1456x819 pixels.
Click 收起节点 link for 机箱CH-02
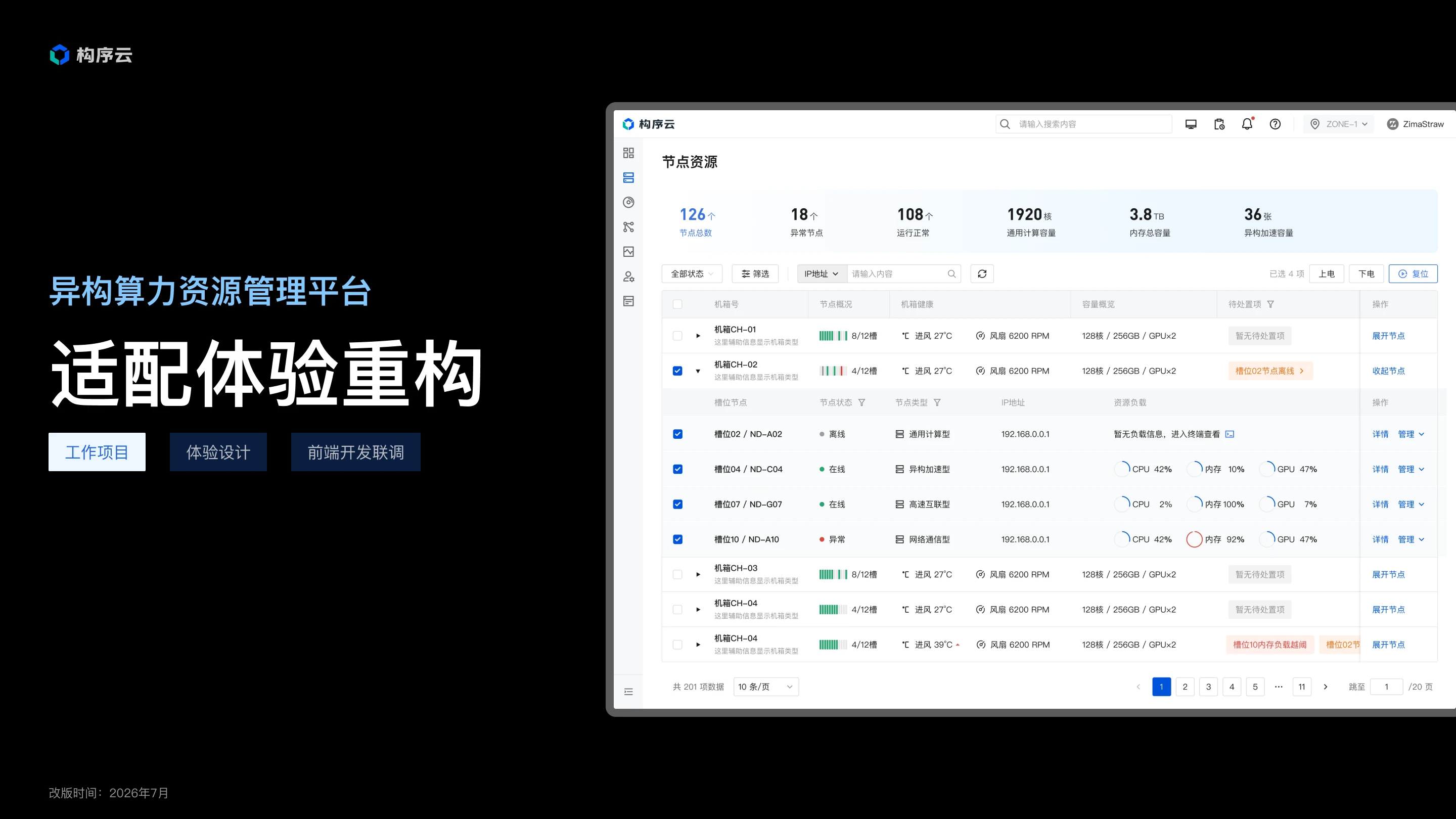tap(1388, 371)
